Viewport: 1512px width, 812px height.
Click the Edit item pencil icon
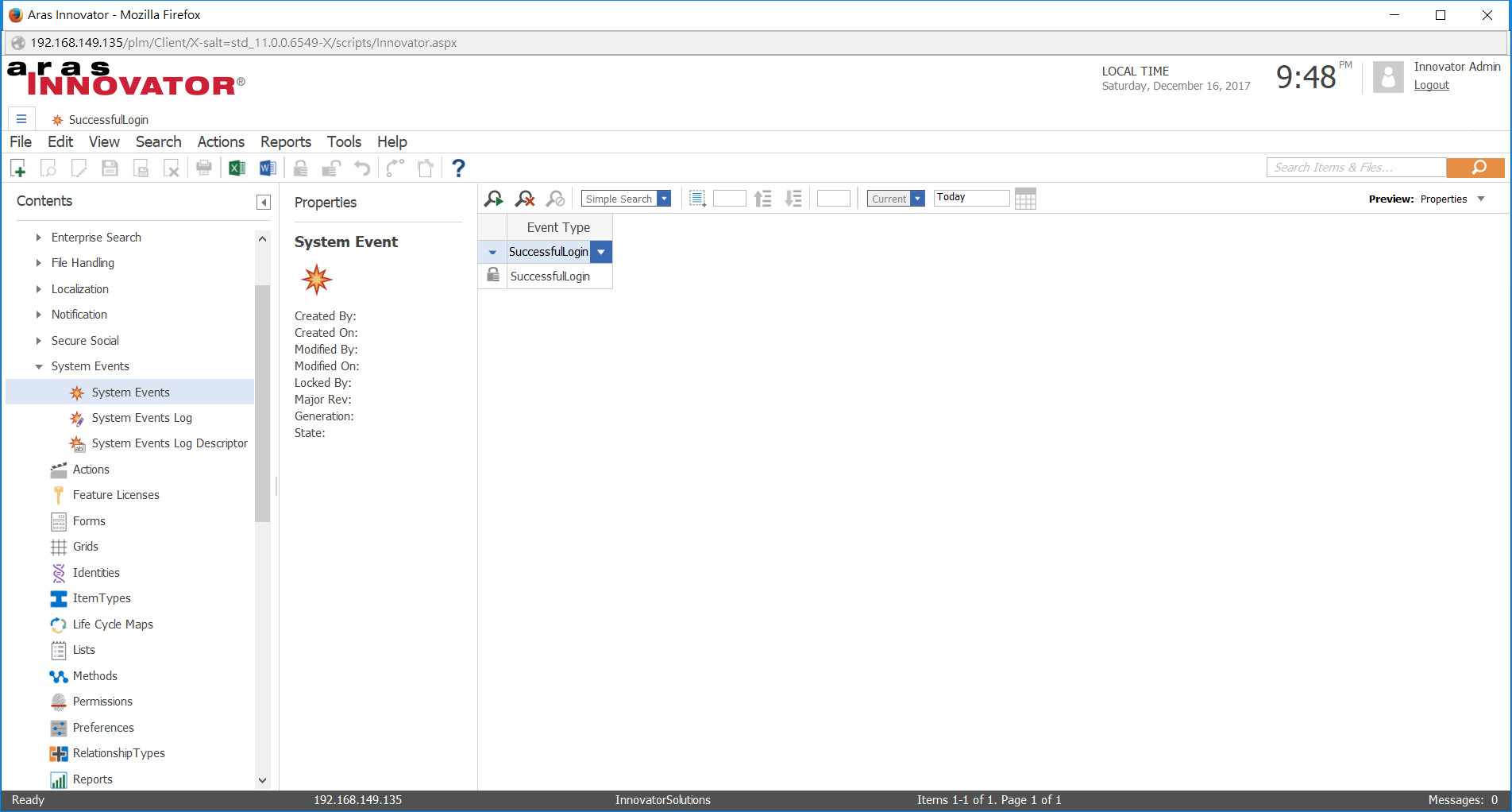tap(79, 168)
